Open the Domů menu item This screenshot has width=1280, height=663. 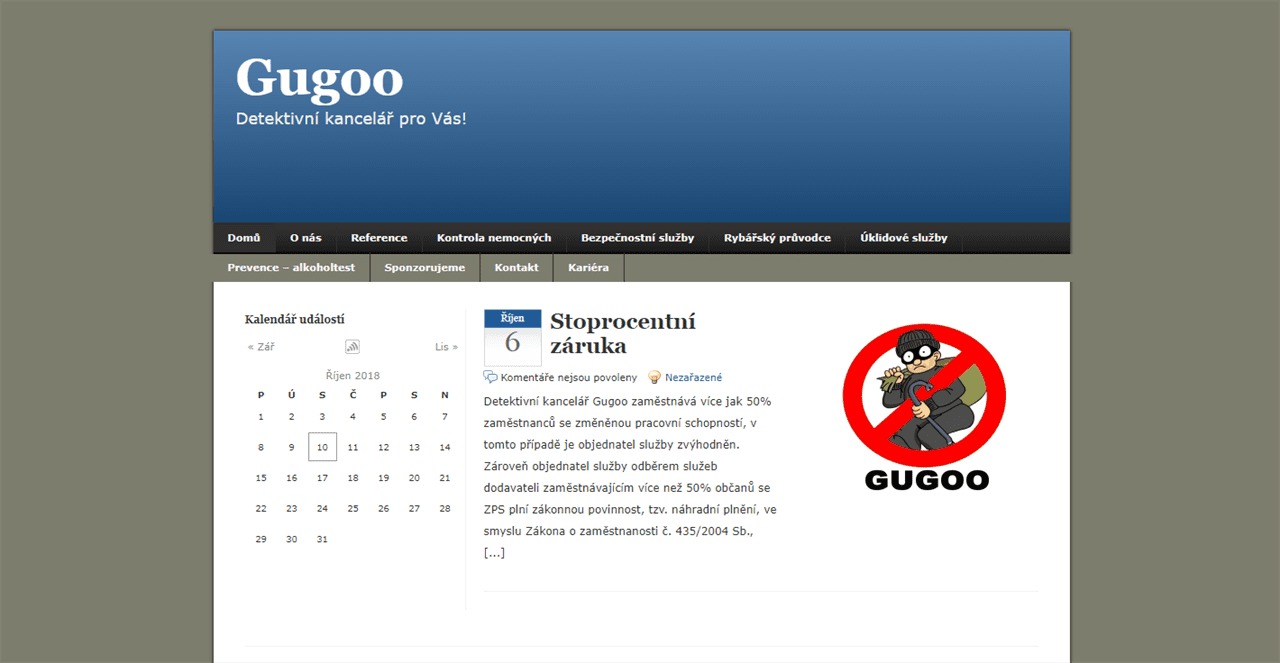244,238
